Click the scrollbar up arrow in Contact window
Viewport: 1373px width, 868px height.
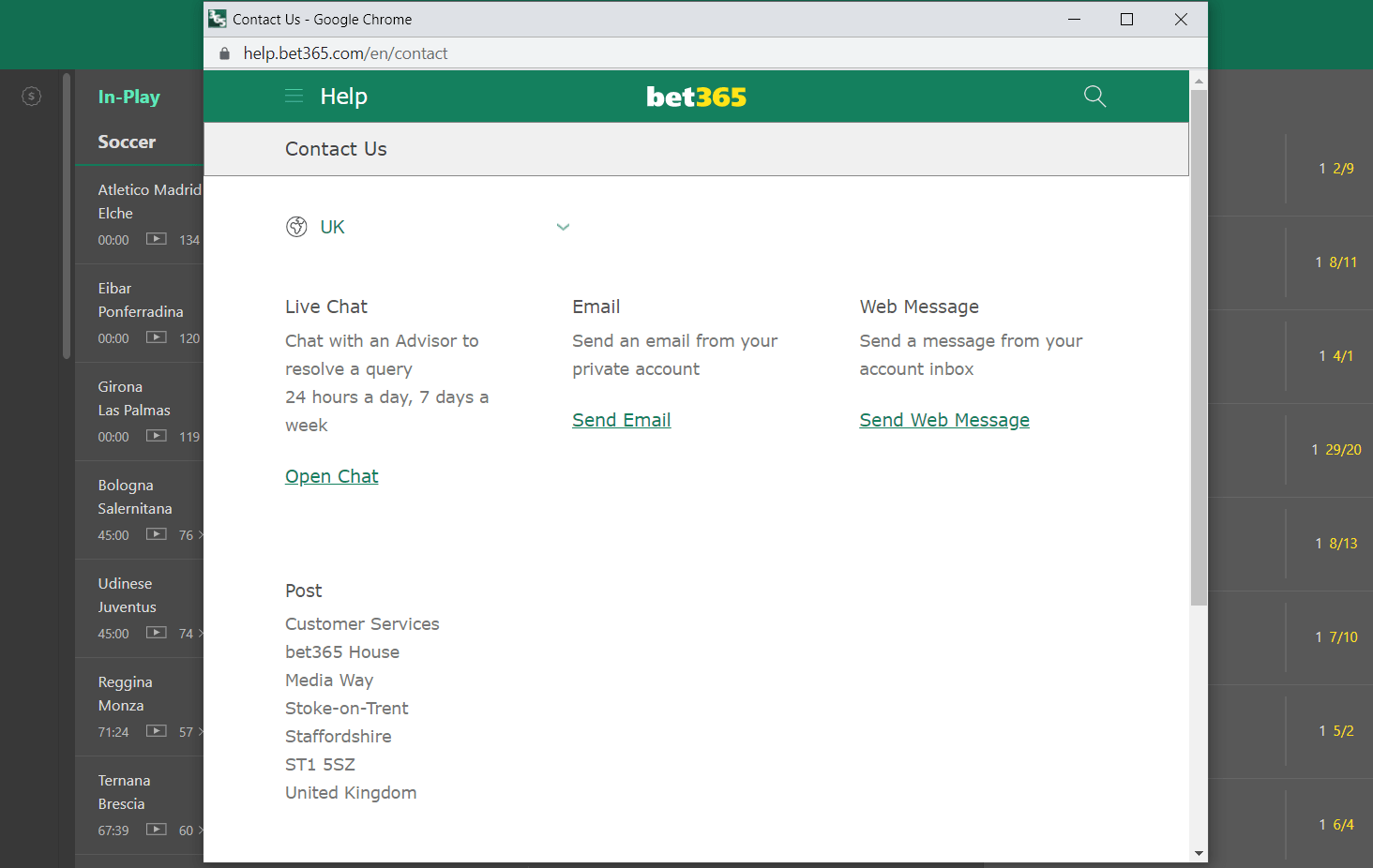point(1199,81)
